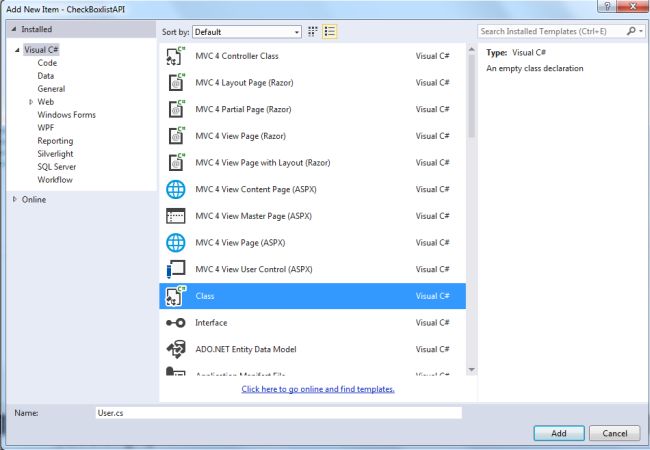Select MVC 4 View User Control (ASPX) text
This screenshot has width=650, height=450.
pos(254,269)
